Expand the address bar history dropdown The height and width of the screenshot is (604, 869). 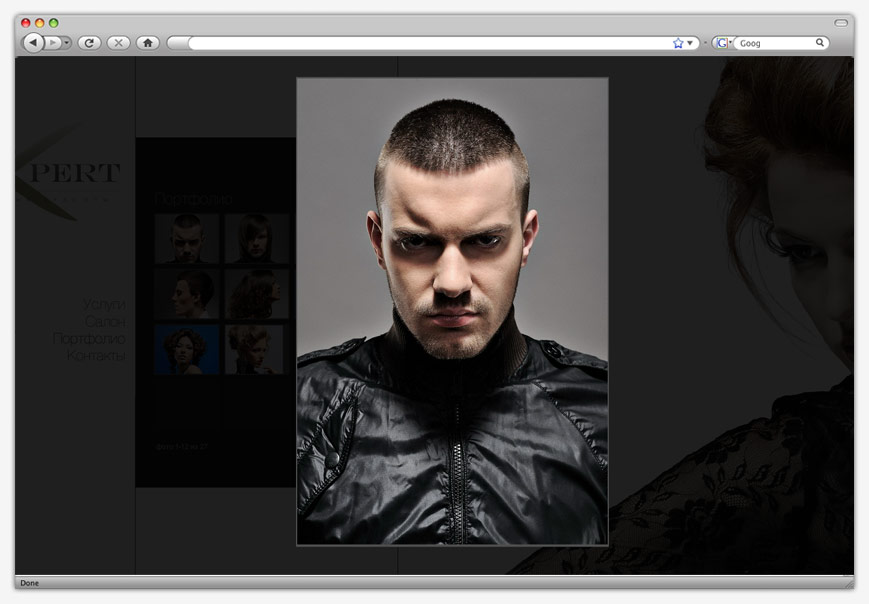tap(689, 43)
